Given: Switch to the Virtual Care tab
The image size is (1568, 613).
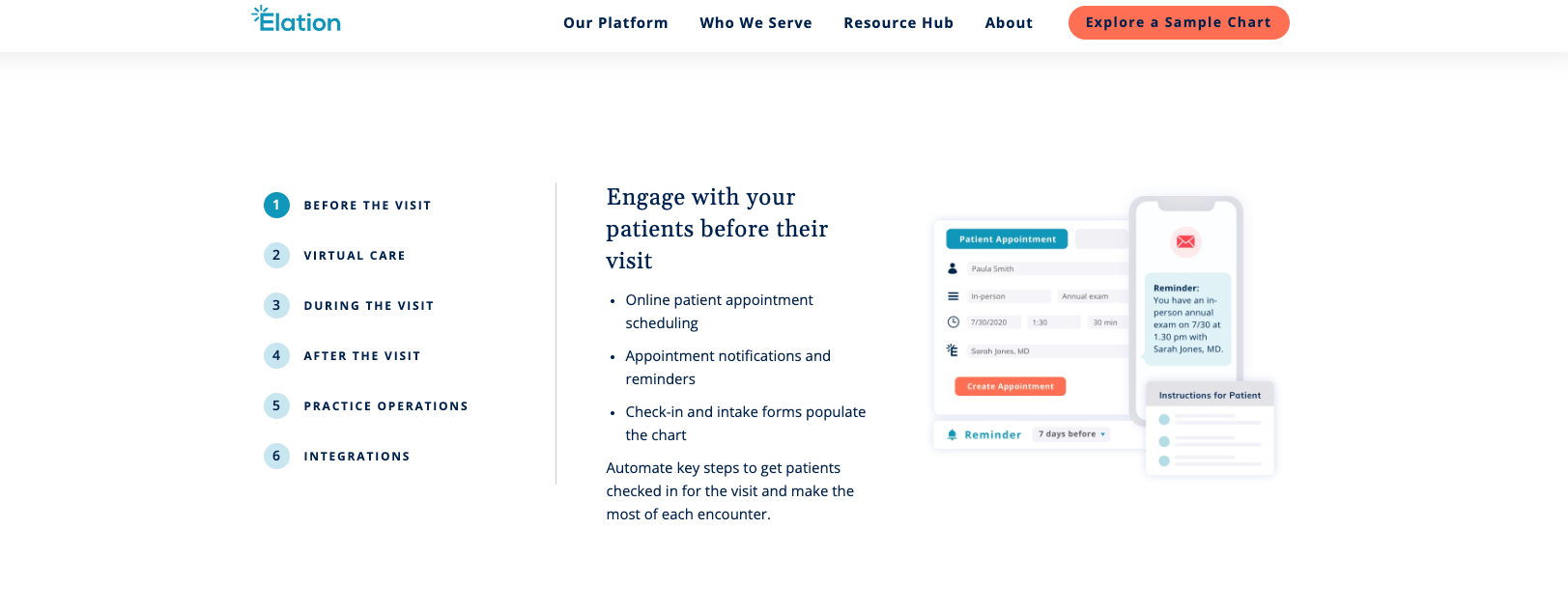Looking at the screenshot, I should 354,256.
